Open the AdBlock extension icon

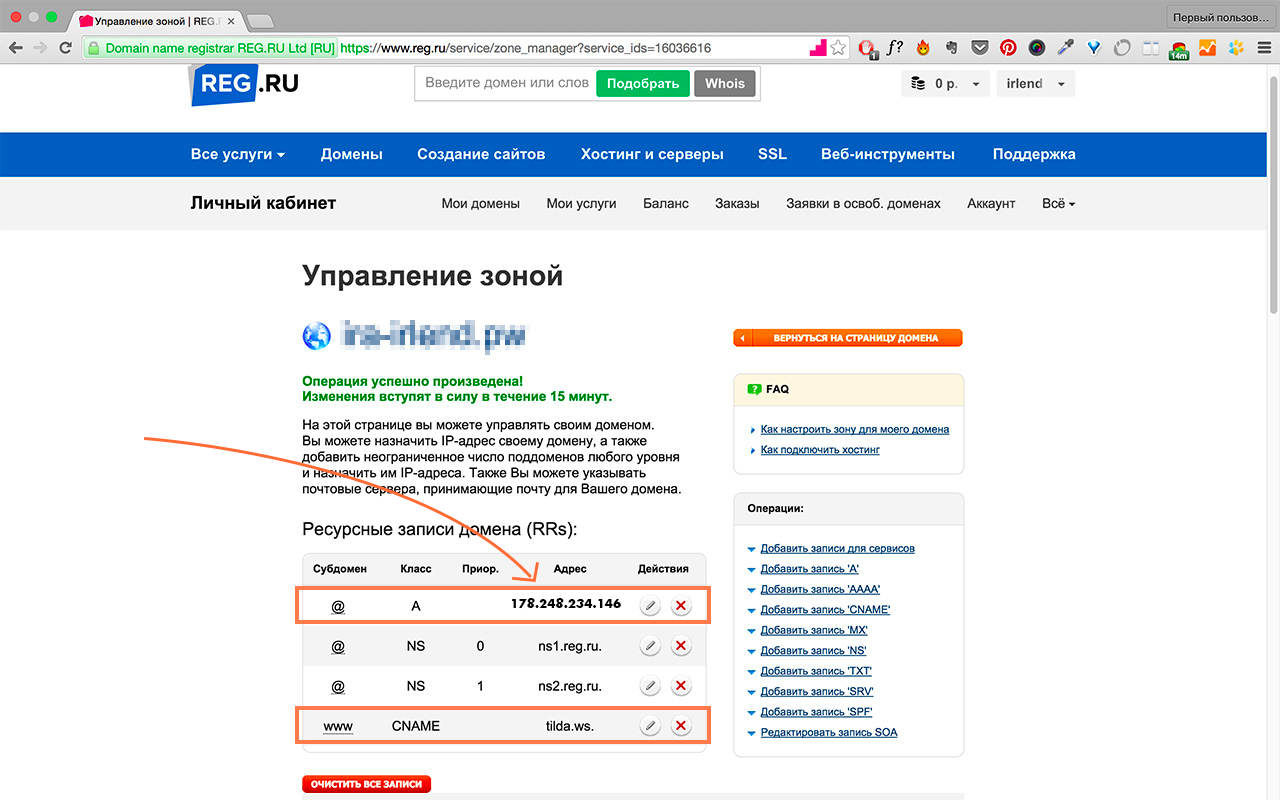click(868, 47)
